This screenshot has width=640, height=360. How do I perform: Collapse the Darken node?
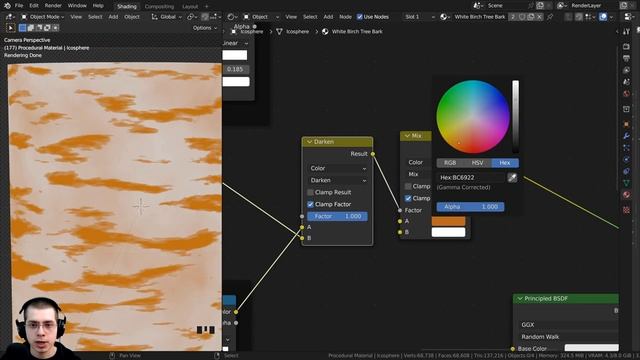pyautogui.click(x=309, y=142)
